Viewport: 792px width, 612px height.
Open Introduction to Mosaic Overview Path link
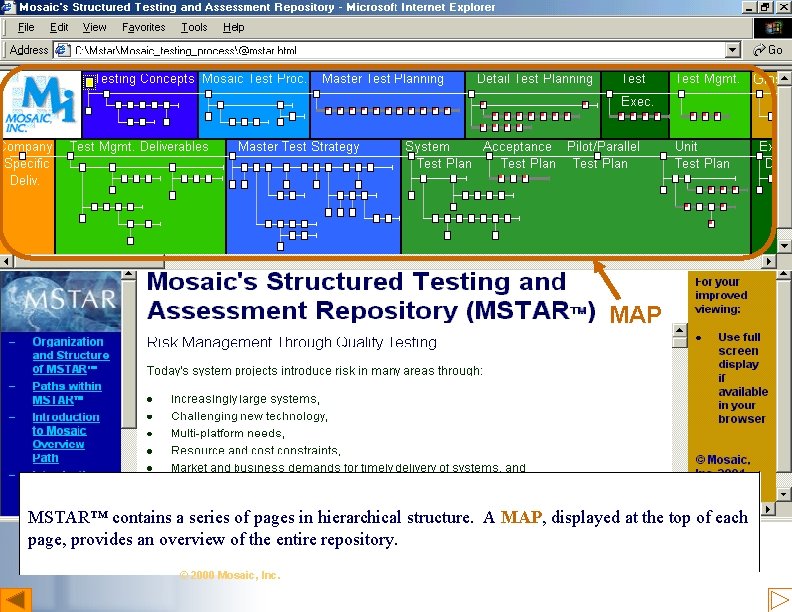point(66,437)
